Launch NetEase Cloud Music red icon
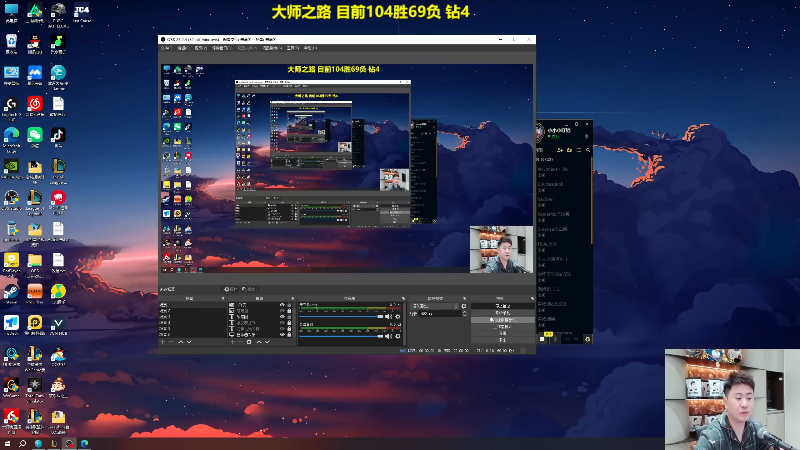 click(x=35, y=104)
